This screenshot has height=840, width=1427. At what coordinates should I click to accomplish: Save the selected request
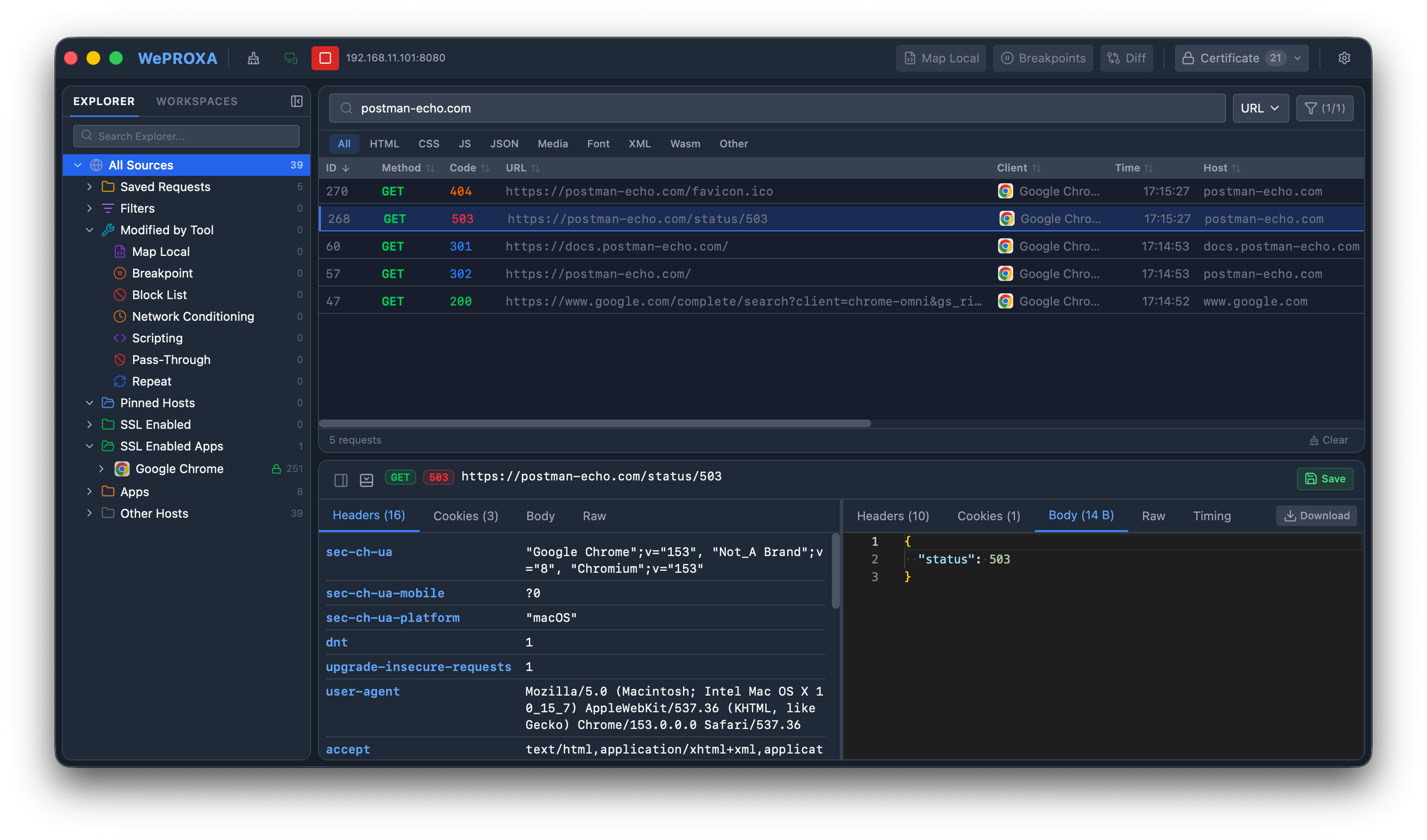click(1325, 478)
